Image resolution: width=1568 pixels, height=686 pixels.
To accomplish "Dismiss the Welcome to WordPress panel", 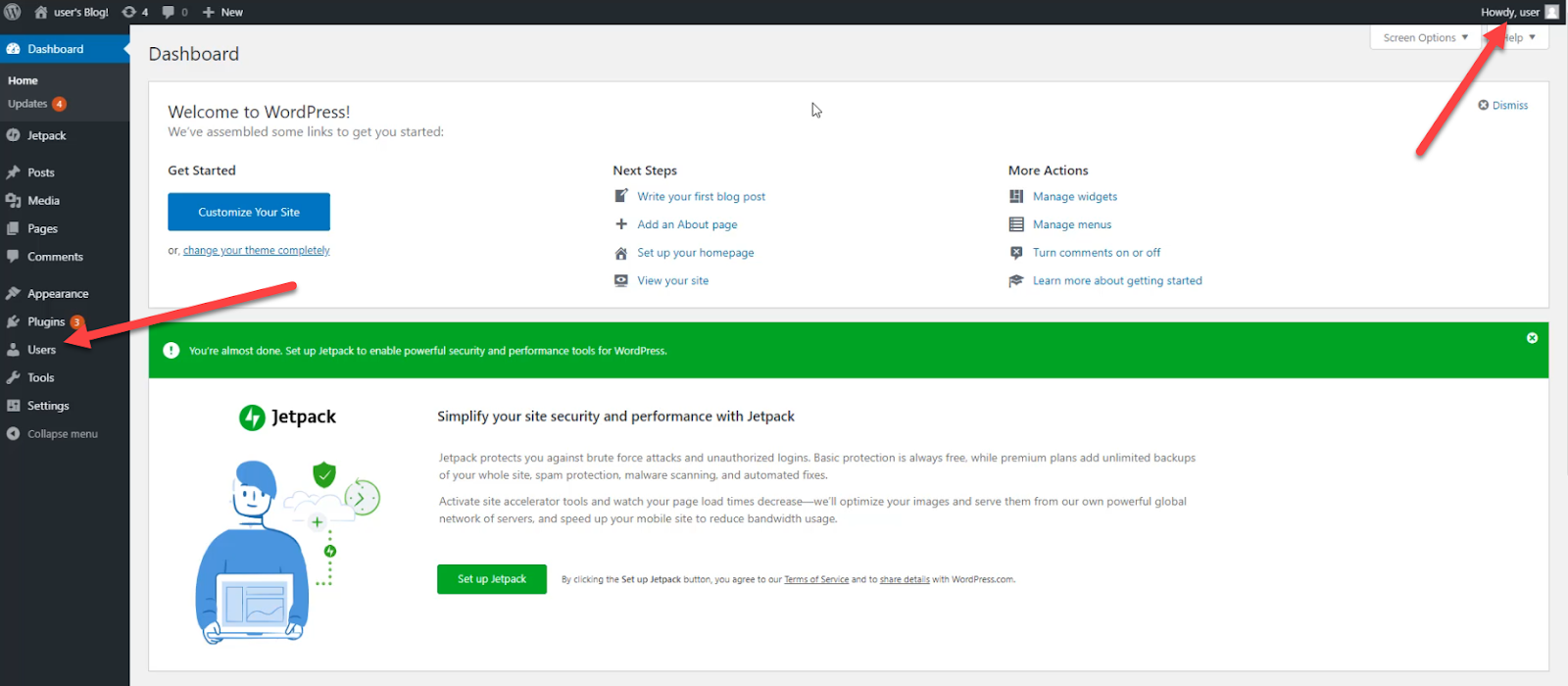I will [x=1503, y=105].
